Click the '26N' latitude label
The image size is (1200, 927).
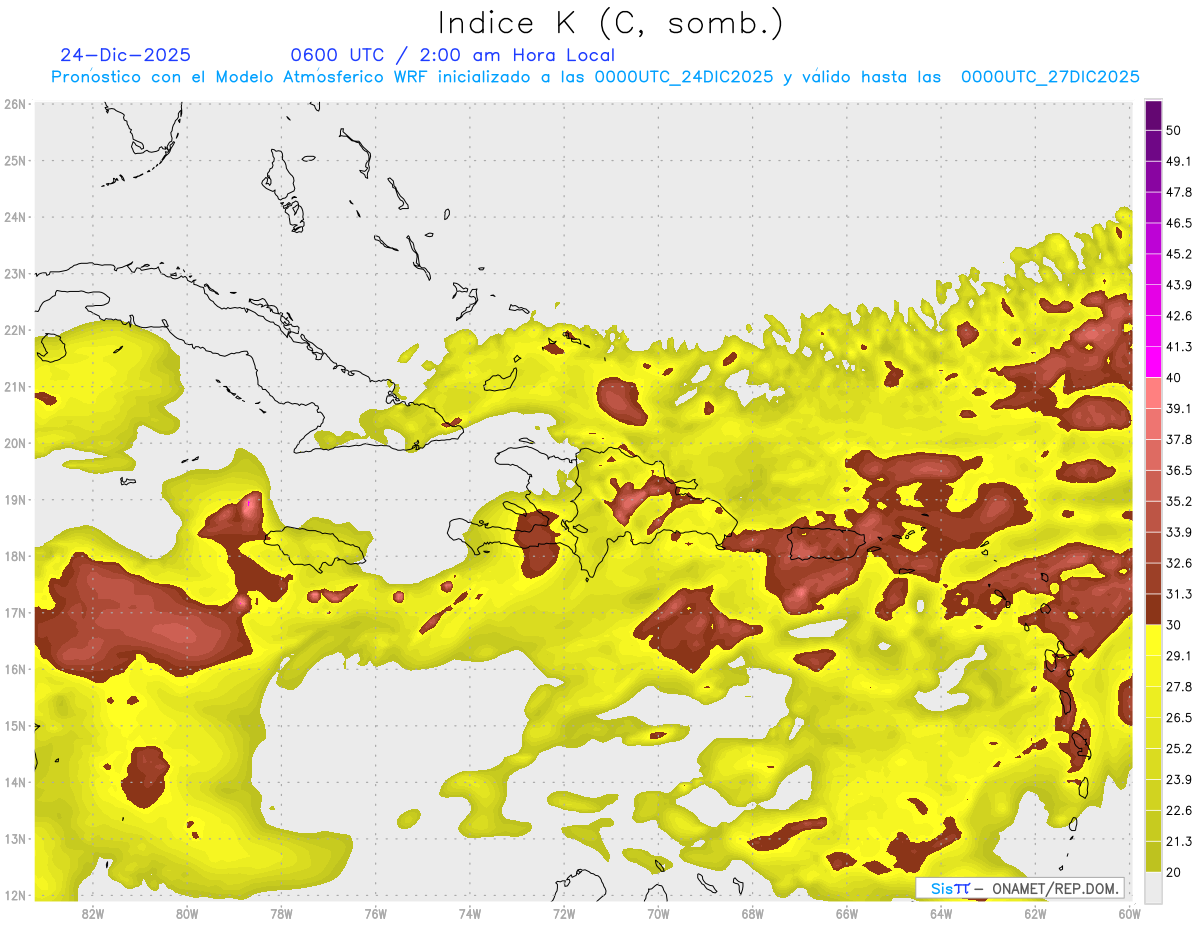15,104
